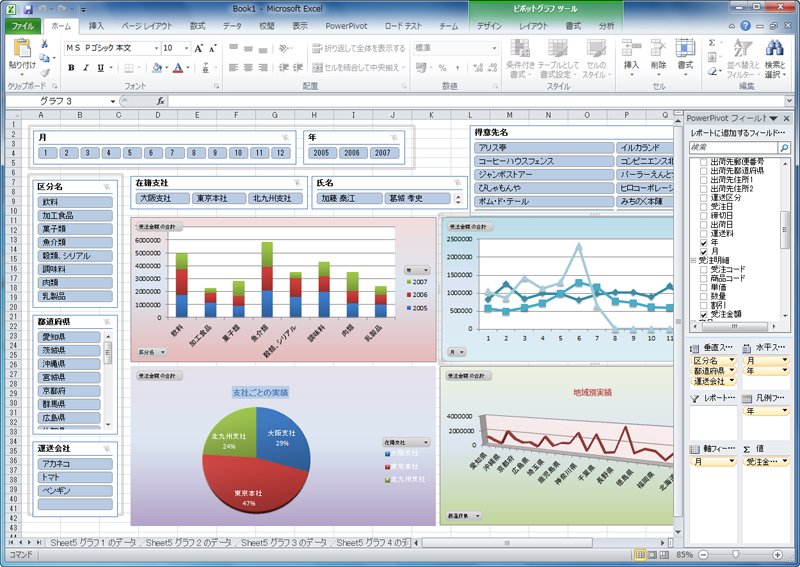Click the Sort and Filter icon
800x567 pixels.
(743, 48)
